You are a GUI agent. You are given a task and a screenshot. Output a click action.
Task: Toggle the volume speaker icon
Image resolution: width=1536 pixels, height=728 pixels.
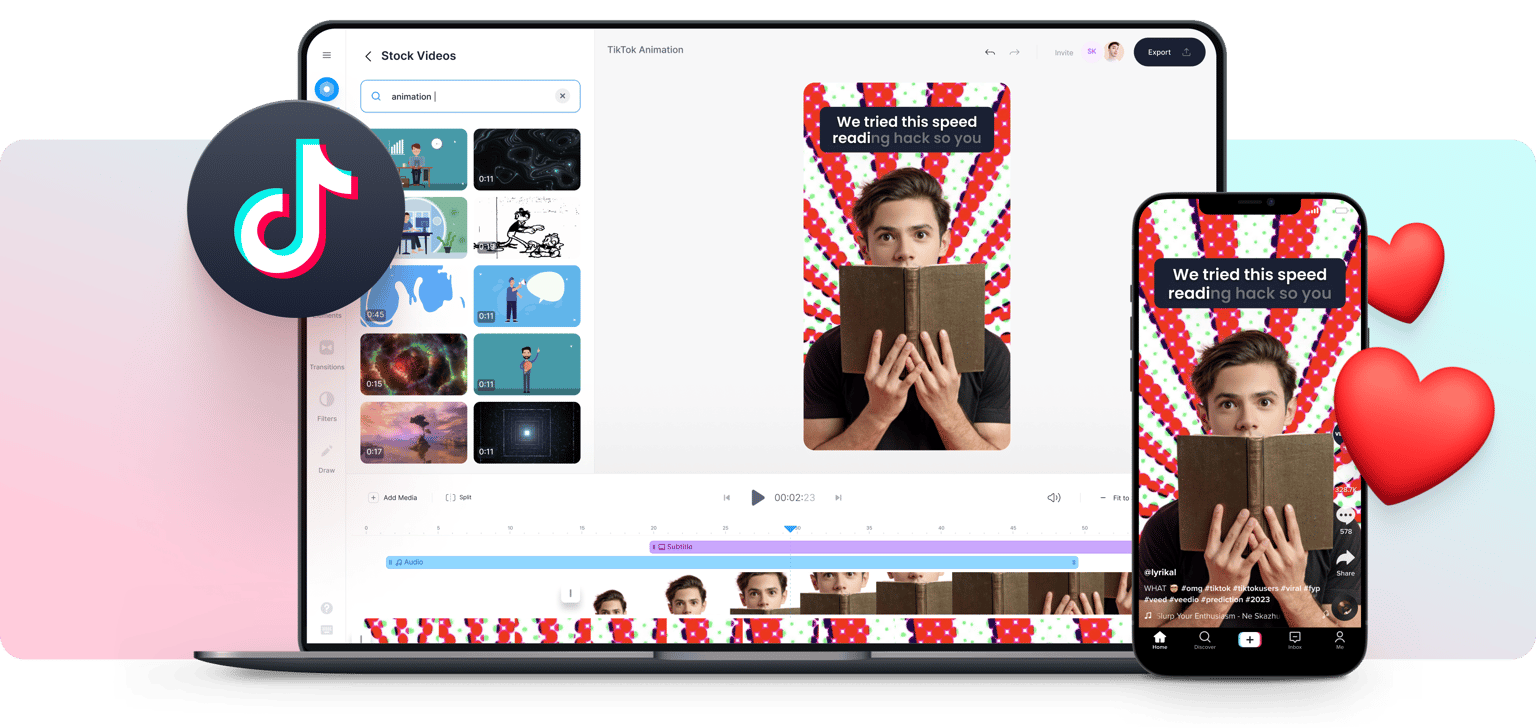[x=1054, y=497]
